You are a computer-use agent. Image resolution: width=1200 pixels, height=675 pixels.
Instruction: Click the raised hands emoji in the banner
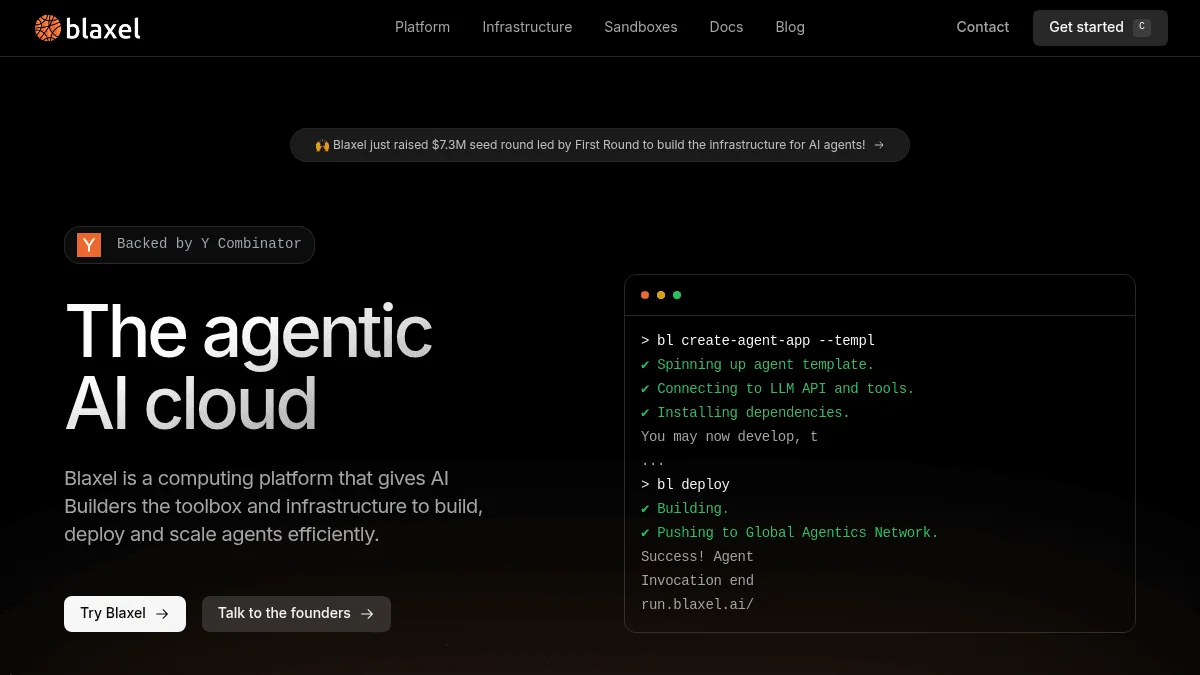pyautogui.click(x=322, y=144)
